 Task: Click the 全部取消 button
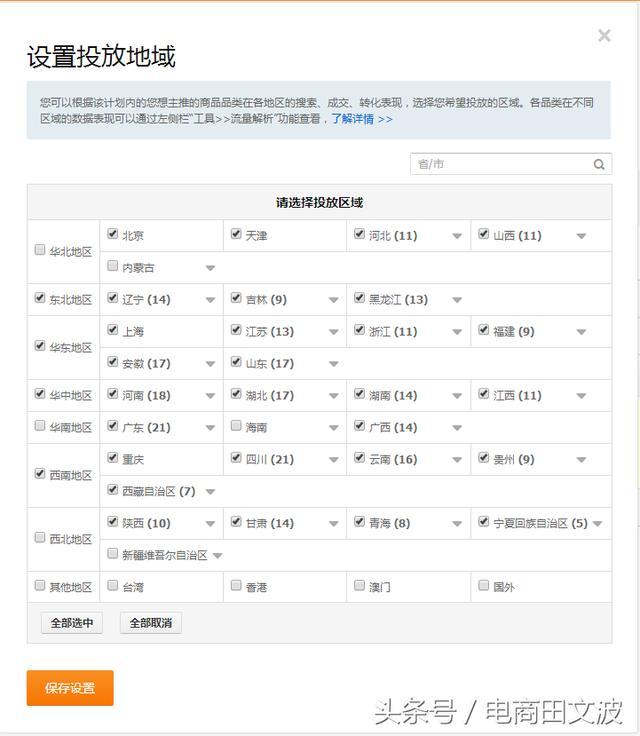tap(151, 623)
